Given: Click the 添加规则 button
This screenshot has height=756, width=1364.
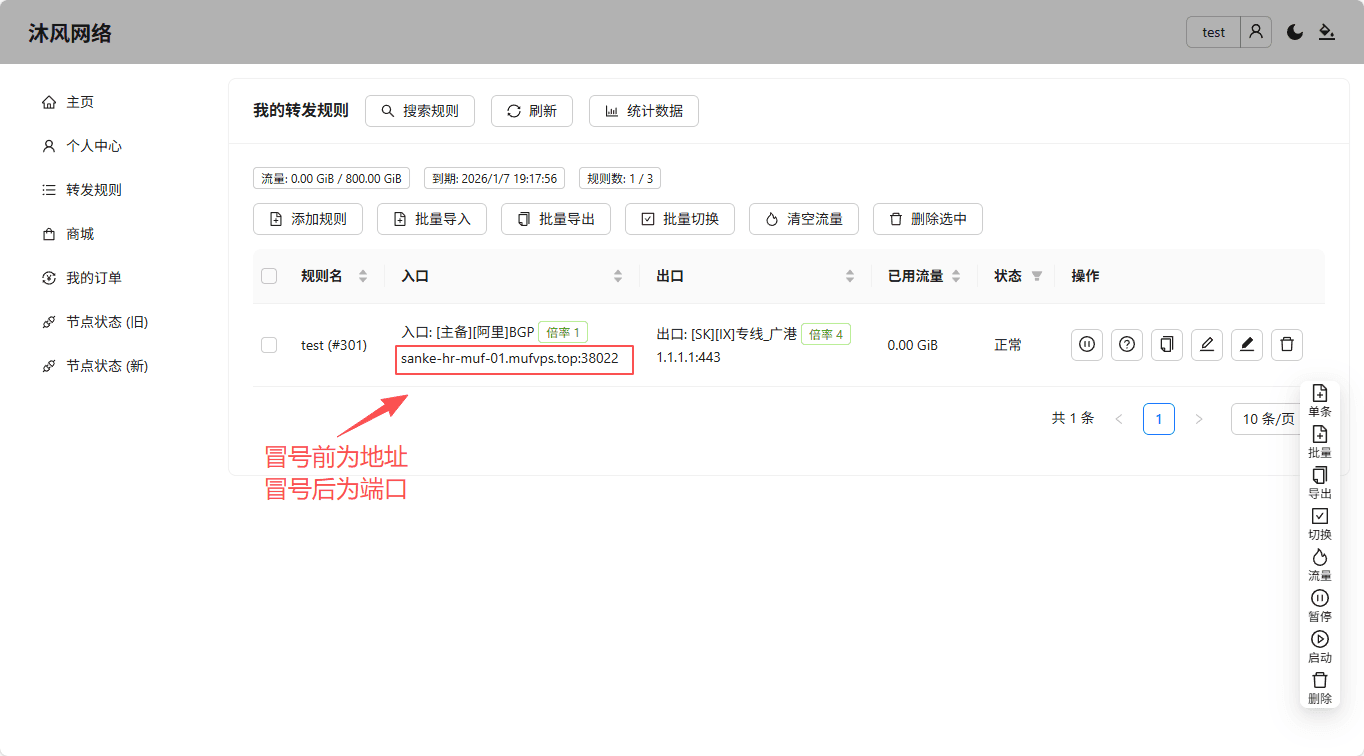Looking at the screenshot, I should [308, 219].
